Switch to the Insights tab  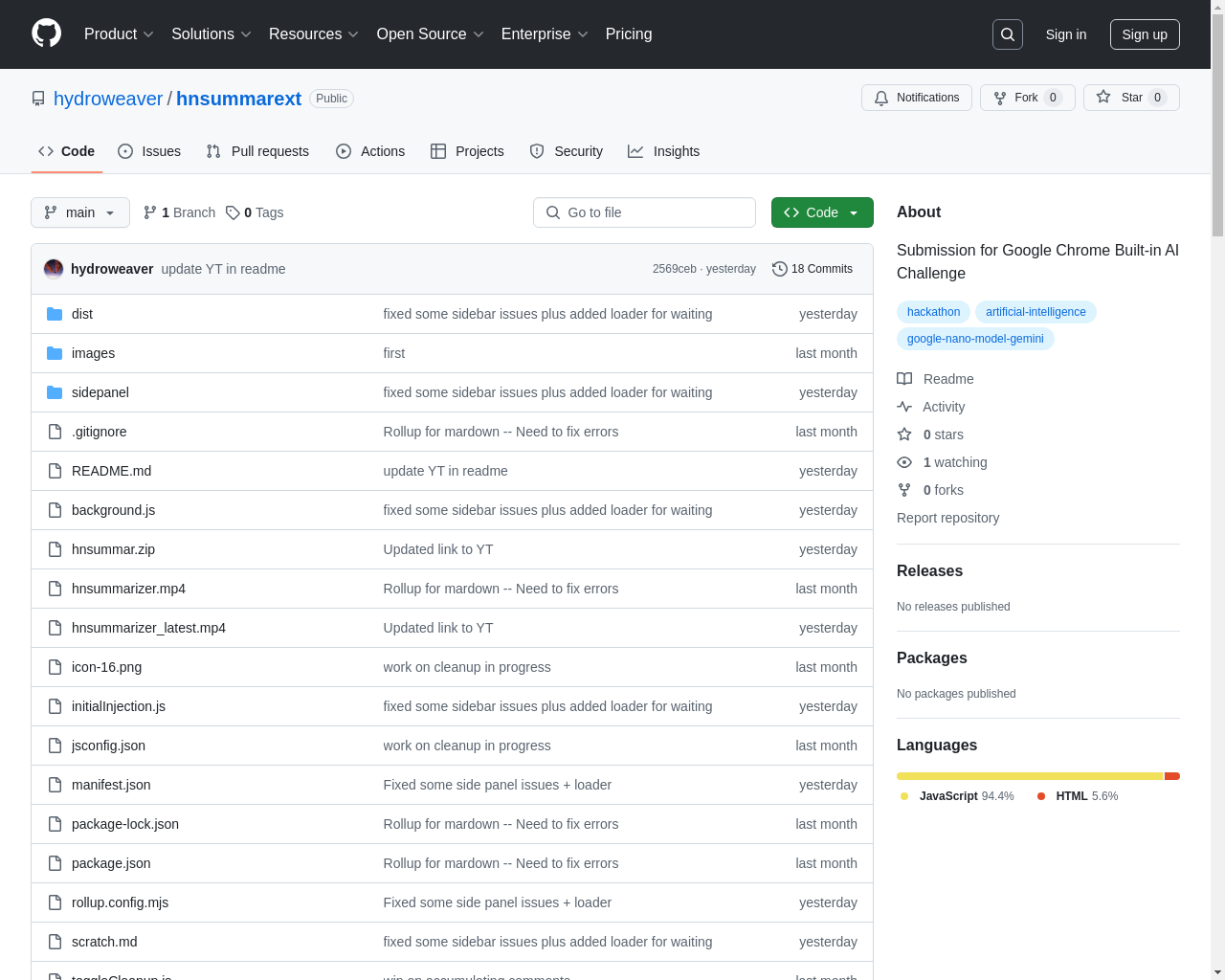click(x=664, y=151)
